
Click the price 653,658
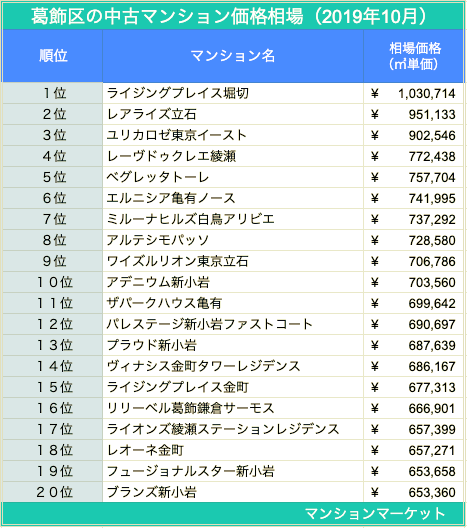pyautogui.click(x=432, y=471)
